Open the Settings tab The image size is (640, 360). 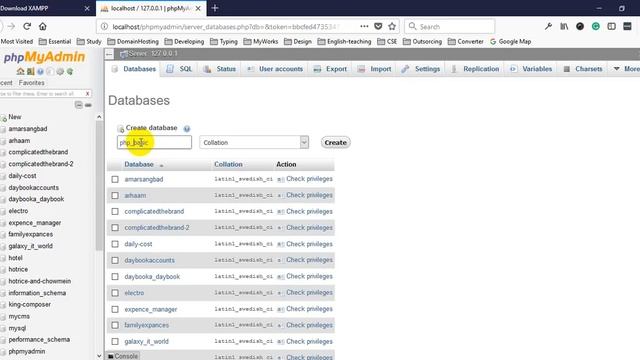click(x=421, y=69)
